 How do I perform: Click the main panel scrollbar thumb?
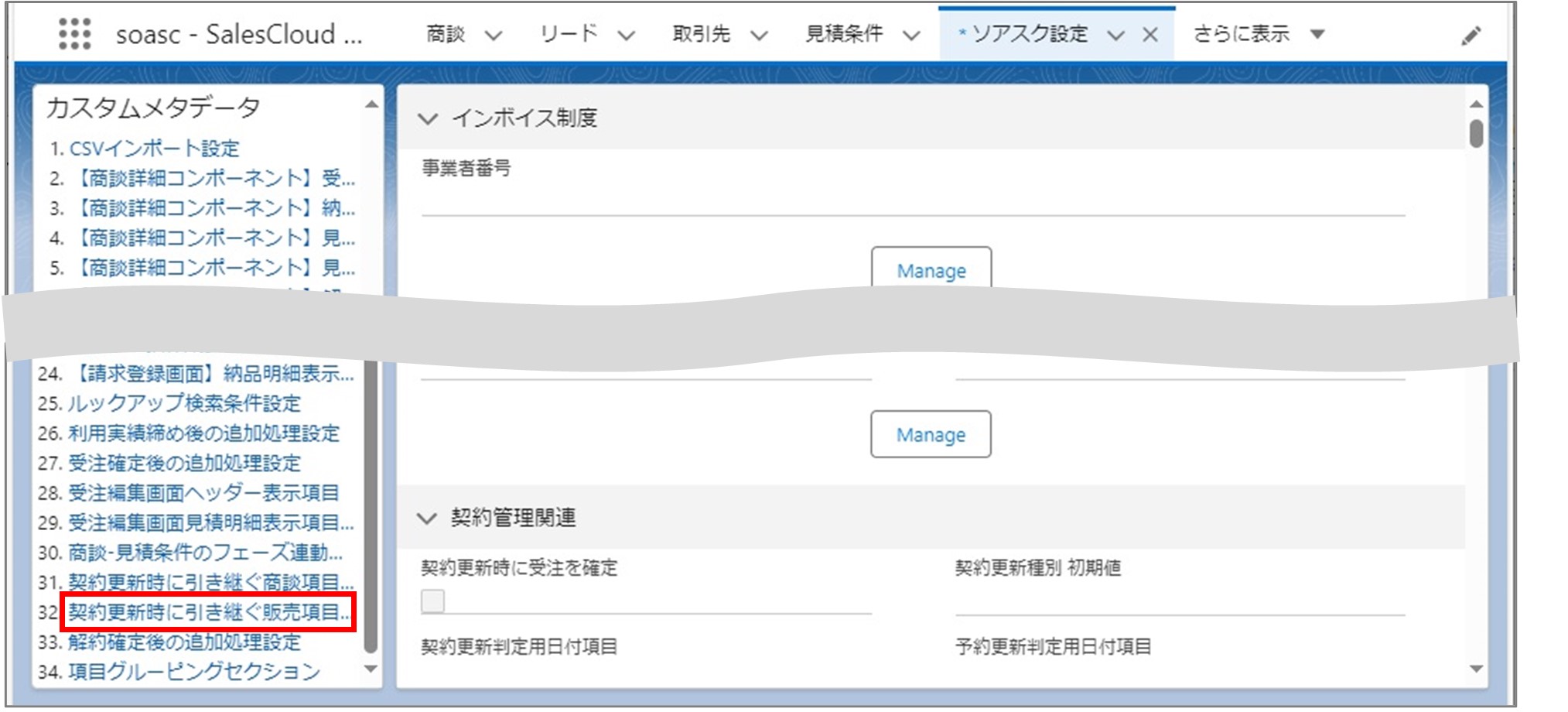(x=1476, y=133)
